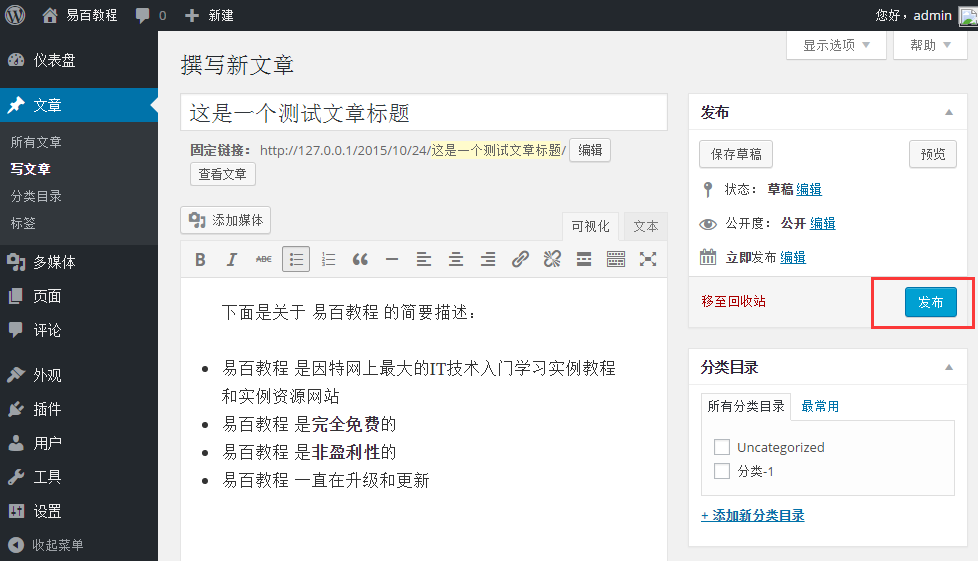The width and height of the screenshot is (978, 561).
Task: Click the blue 发布 publish button
Action: pos(930,302)
